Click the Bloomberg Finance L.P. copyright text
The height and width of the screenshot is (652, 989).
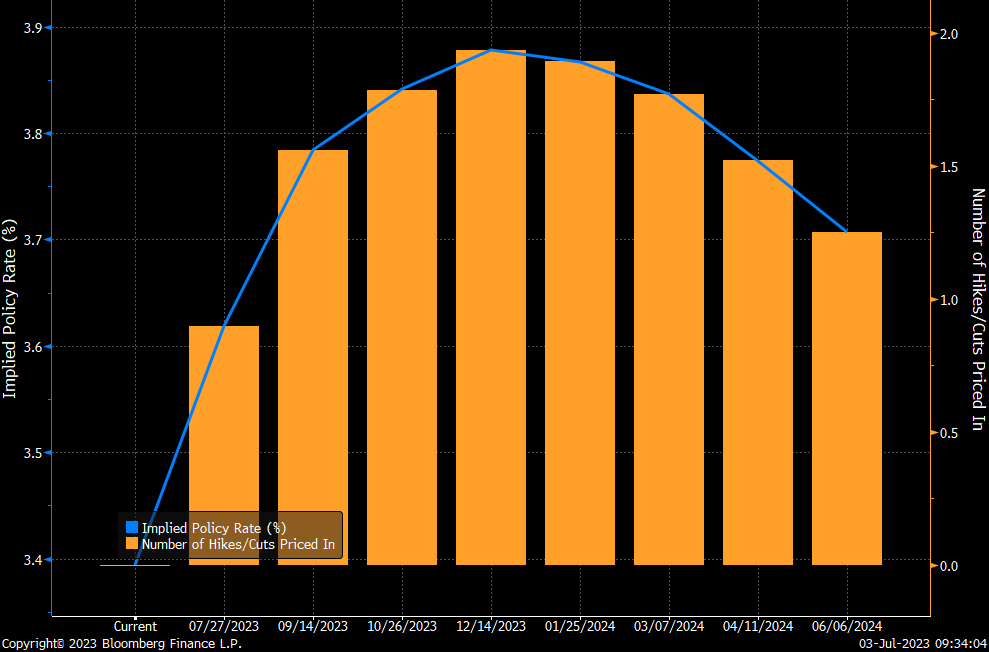[121, 644]
